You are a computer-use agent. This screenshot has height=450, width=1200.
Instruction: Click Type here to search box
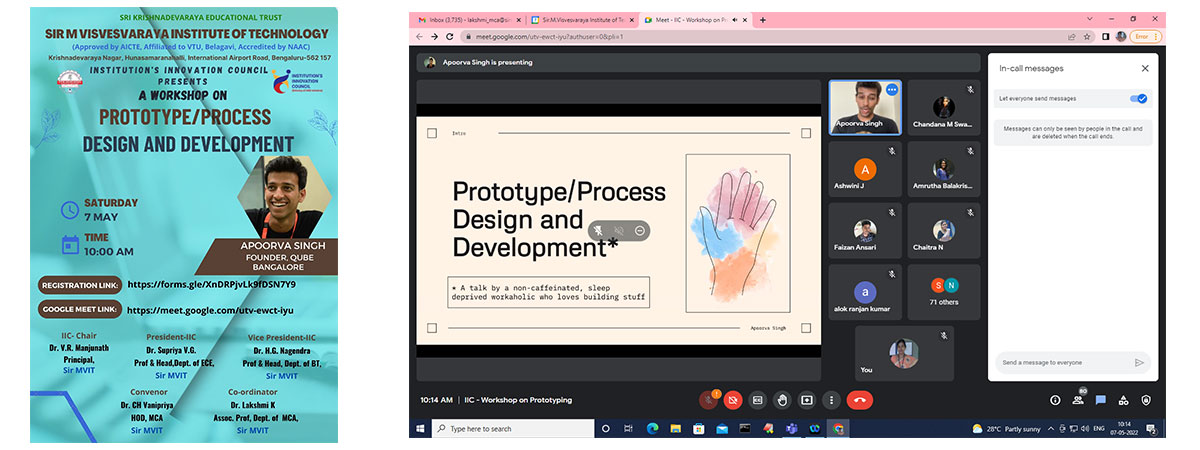tap(514, 428)
